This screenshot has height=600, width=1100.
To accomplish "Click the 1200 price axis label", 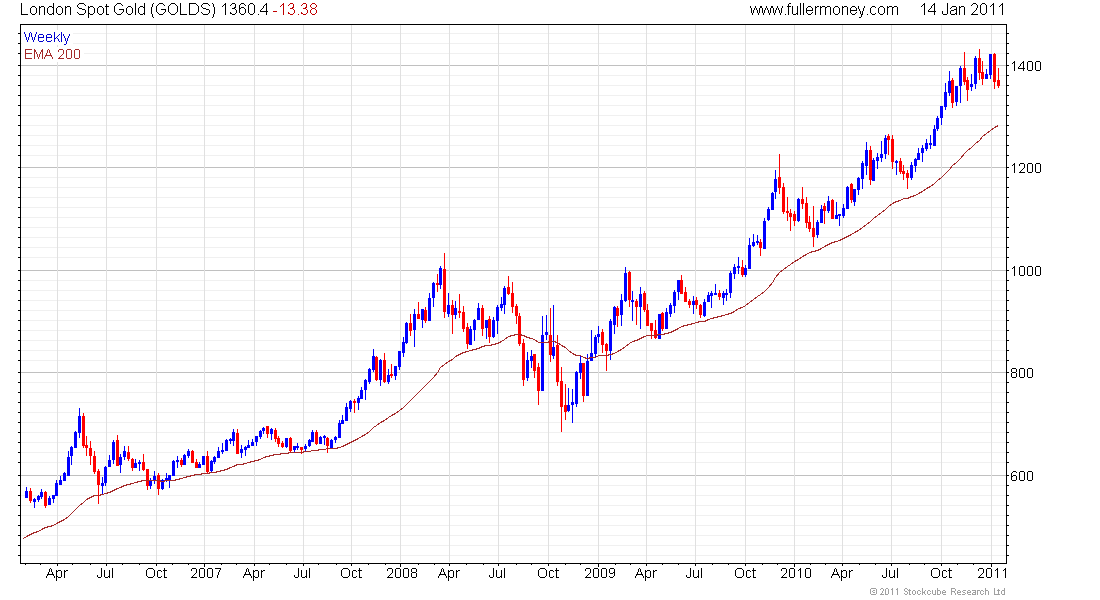I will (x=1026, y=168).
